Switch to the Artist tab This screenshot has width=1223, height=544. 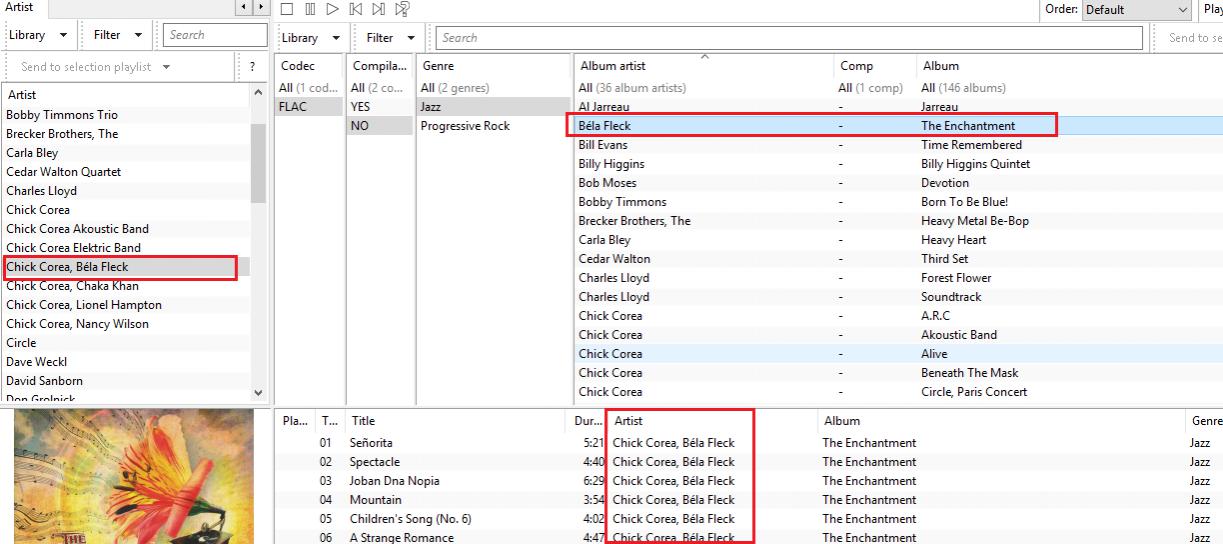pos(20,7)
